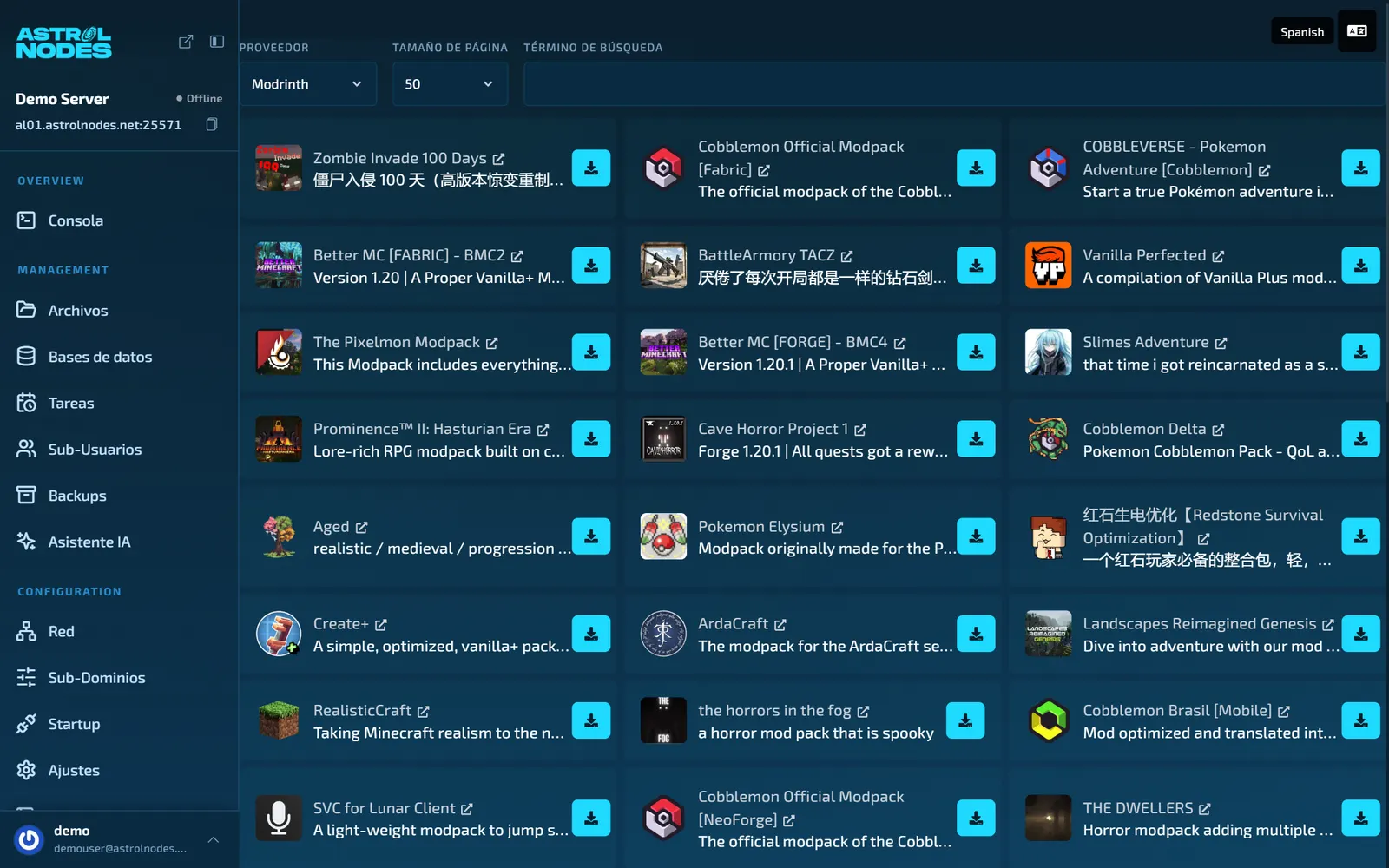The image size is (1389, 868).
Task: Click the demo user avatar
Action: [x=29, y=839]
